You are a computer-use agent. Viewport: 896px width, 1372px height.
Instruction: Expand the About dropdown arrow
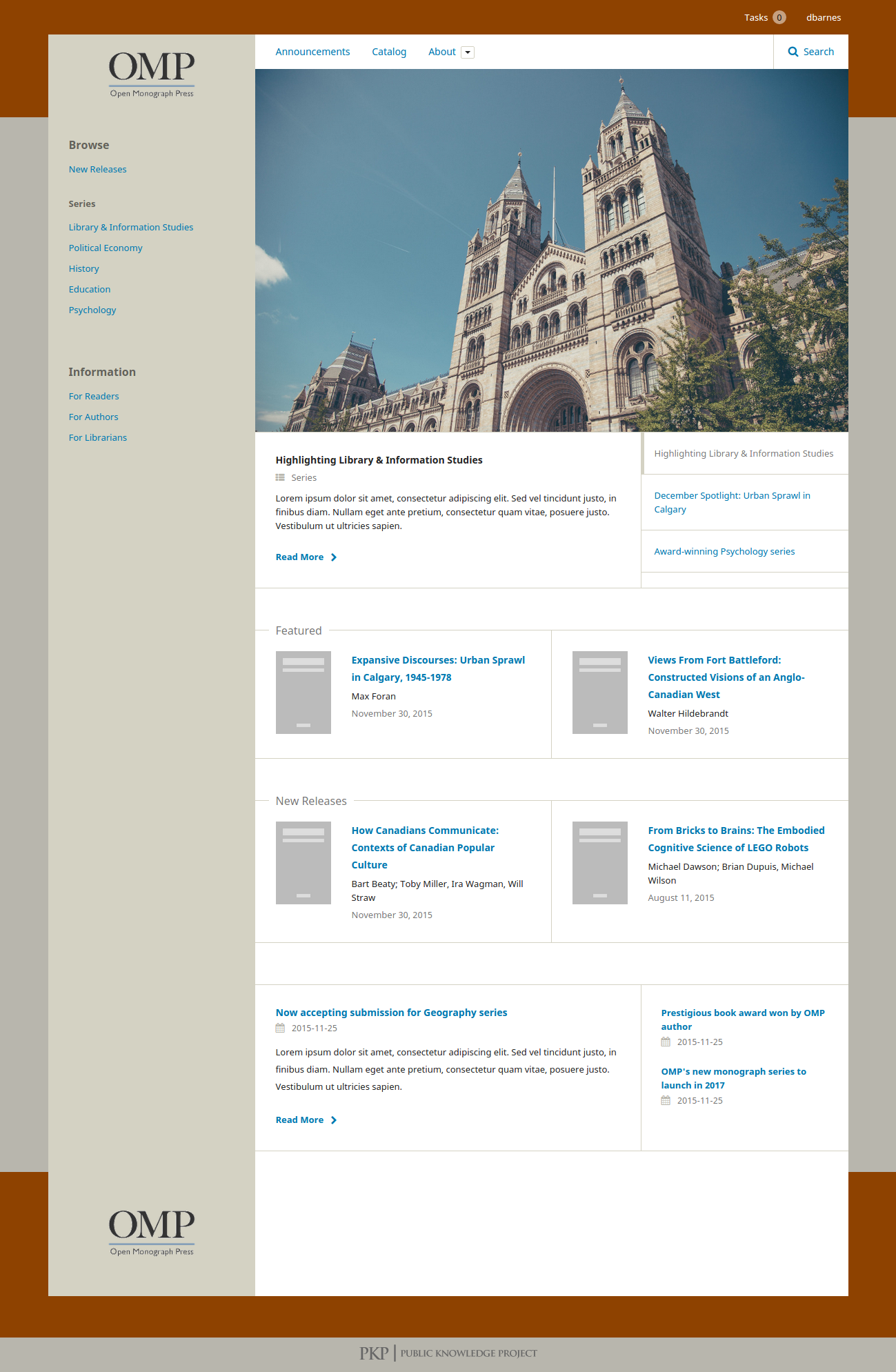coord(468,52)
